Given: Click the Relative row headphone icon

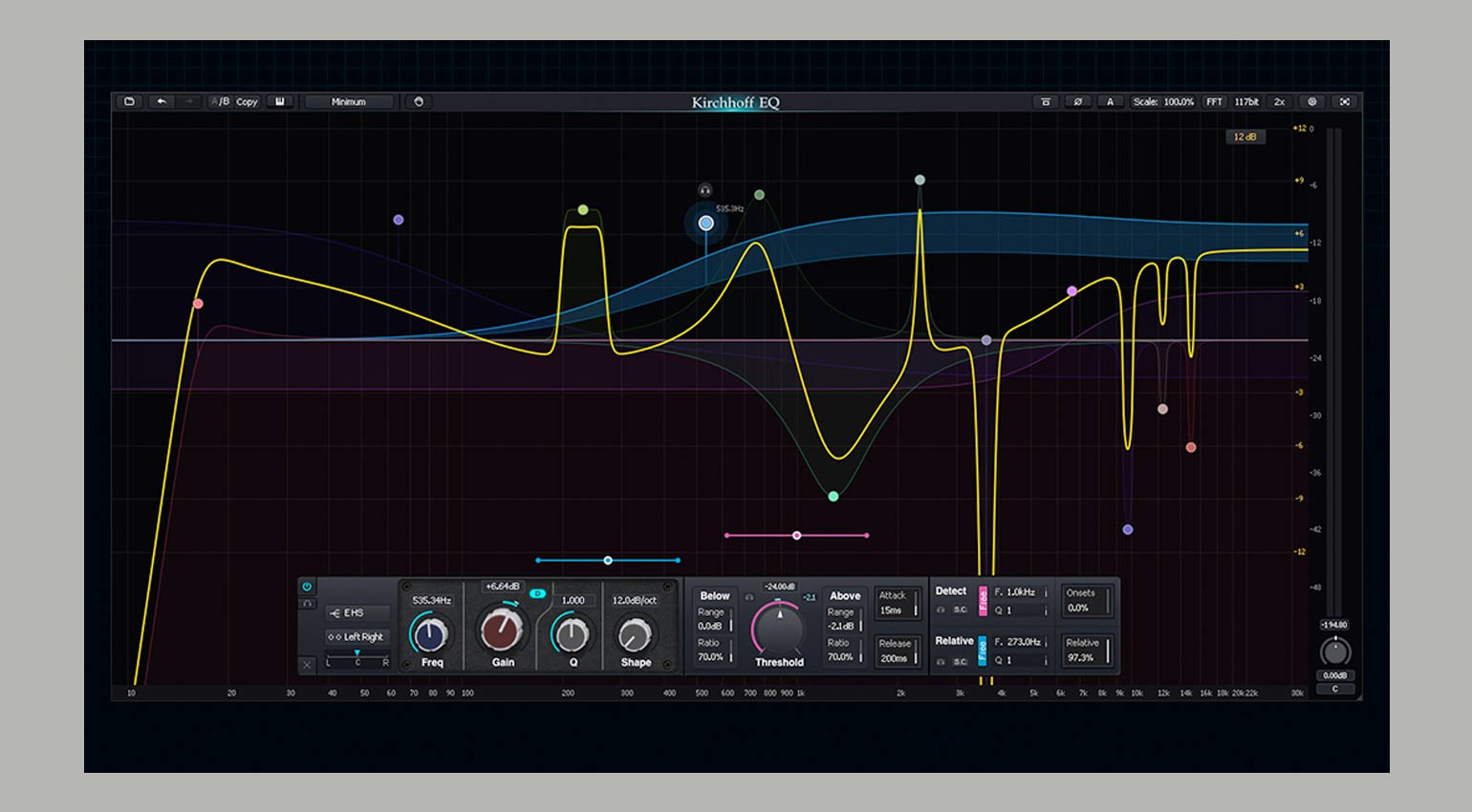Looking at the screenshot, I should click(x=941, y=660).
